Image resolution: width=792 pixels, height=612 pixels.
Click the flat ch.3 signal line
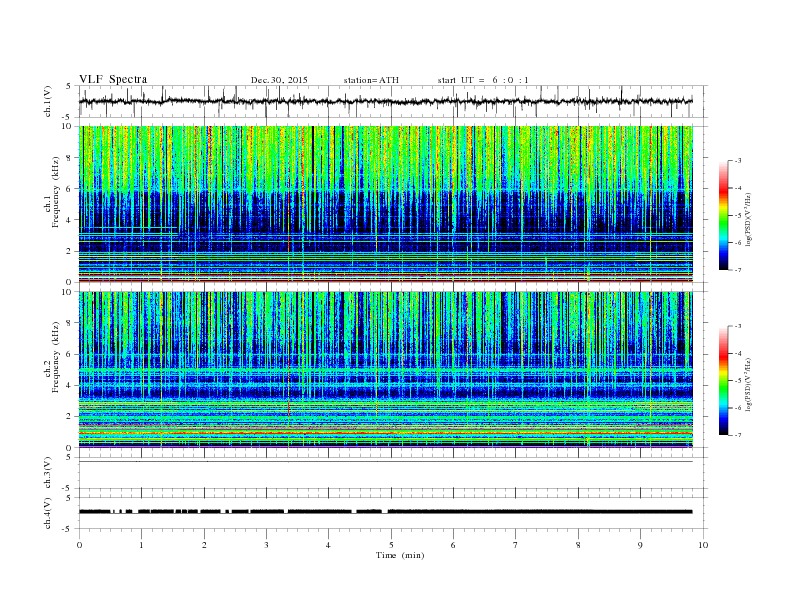click(386, 462)
